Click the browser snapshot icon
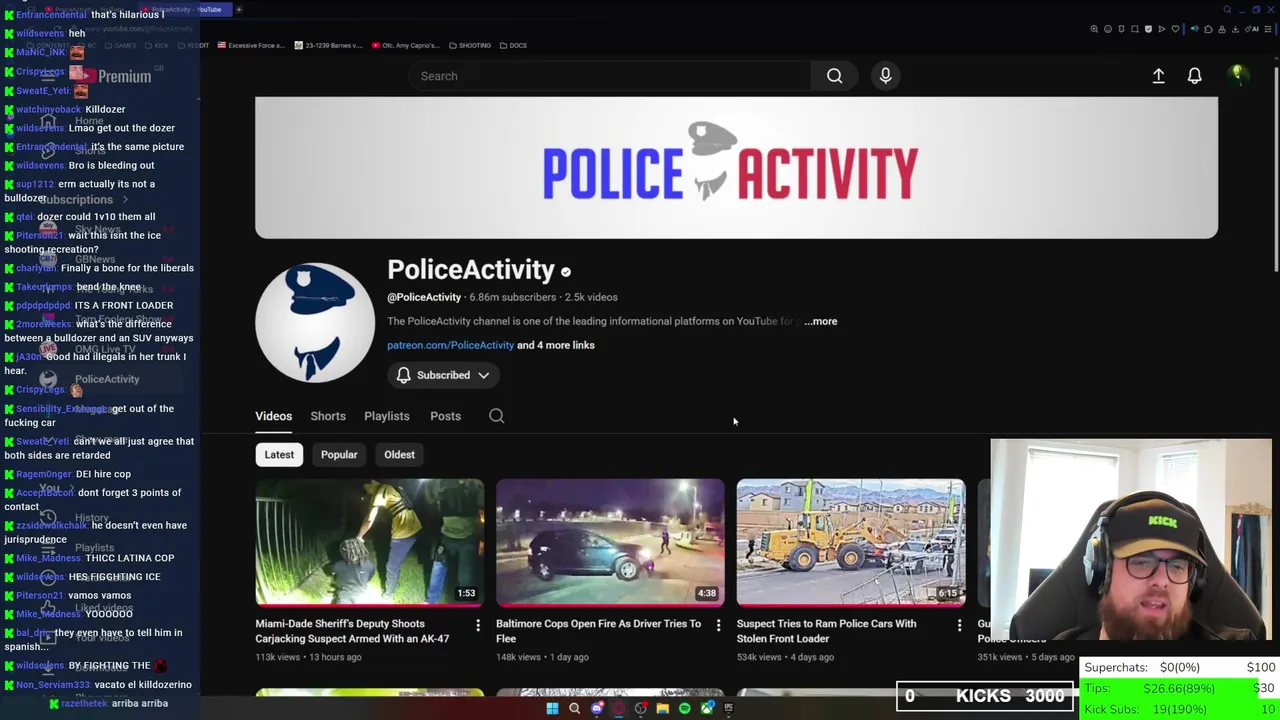This screenshot has width=1280, height=720. pyautogui.click(x=1134, y=29)
